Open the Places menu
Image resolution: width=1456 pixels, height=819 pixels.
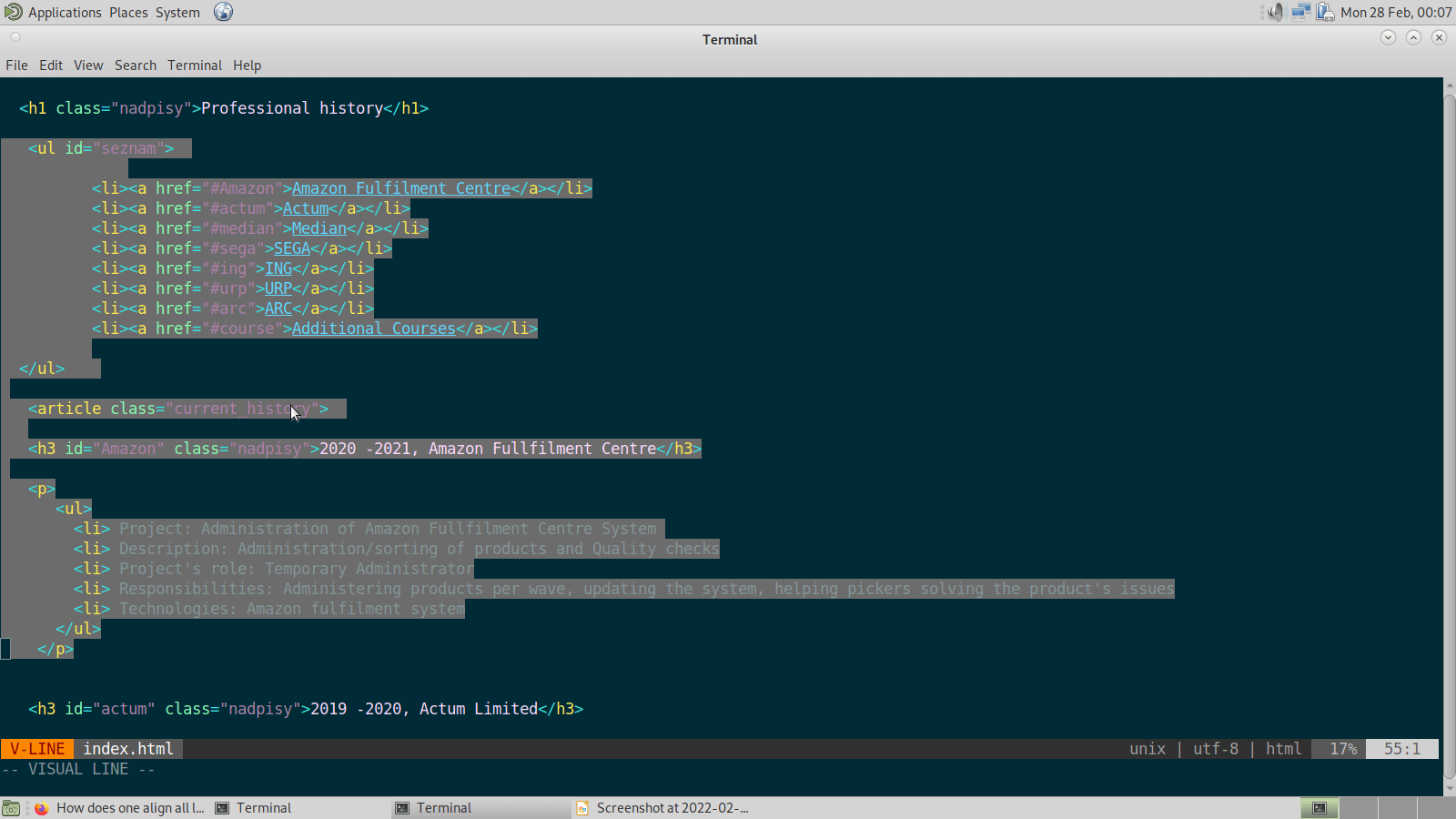[x=128, y=12]
